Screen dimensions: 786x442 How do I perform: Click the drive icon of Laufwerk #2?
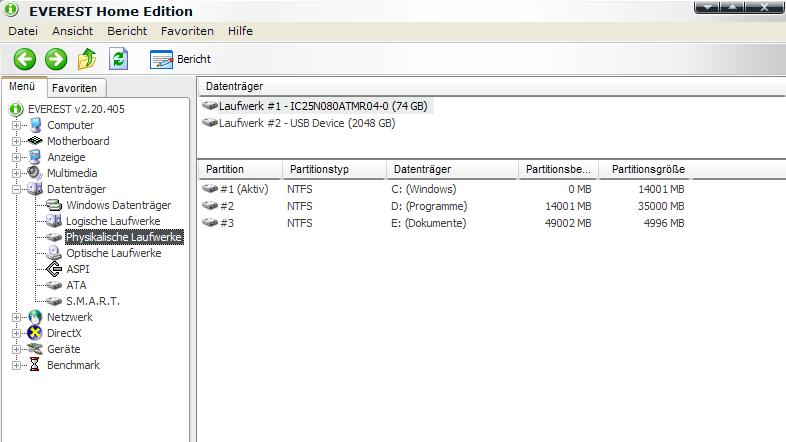(x=210, y=123)
